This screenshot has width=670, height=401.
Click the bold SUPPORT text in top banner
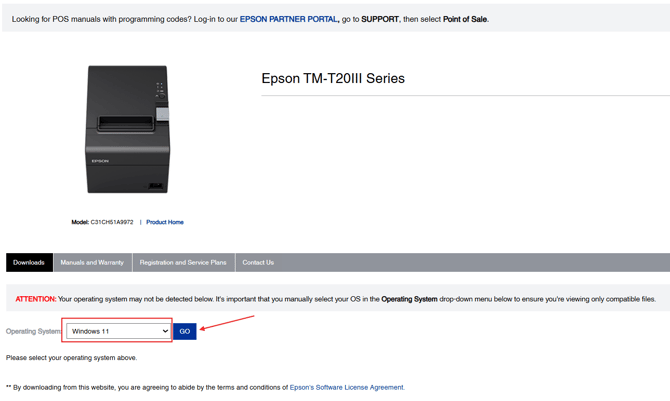[378, 19]
